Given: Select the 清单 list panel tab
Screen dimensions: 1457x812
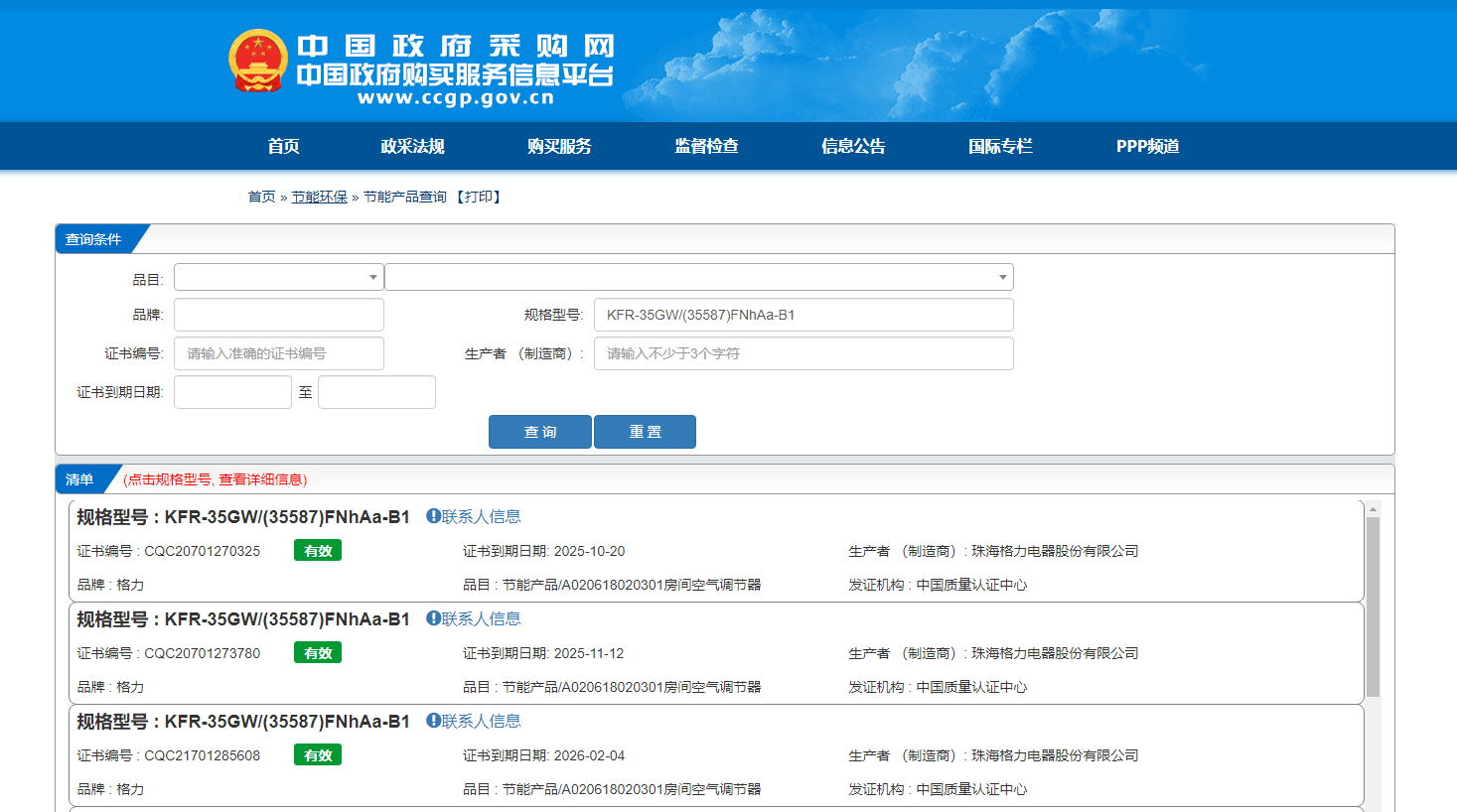Looking at the screenshot, I should pos(79,479).
